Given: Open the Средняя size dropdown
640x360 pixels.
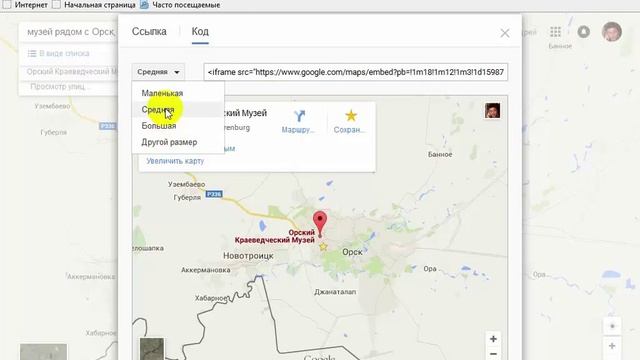Looking at the screenshot, I should pos(158,72).
